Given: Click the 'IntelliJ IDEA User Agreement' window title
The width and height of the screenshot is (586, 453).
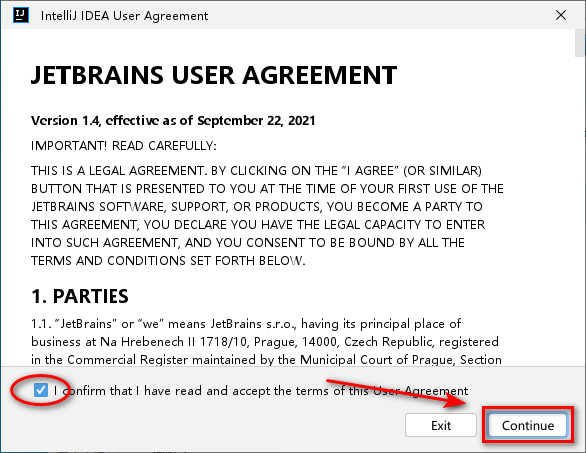Looking at the screenshot, I should coord(124,16).
